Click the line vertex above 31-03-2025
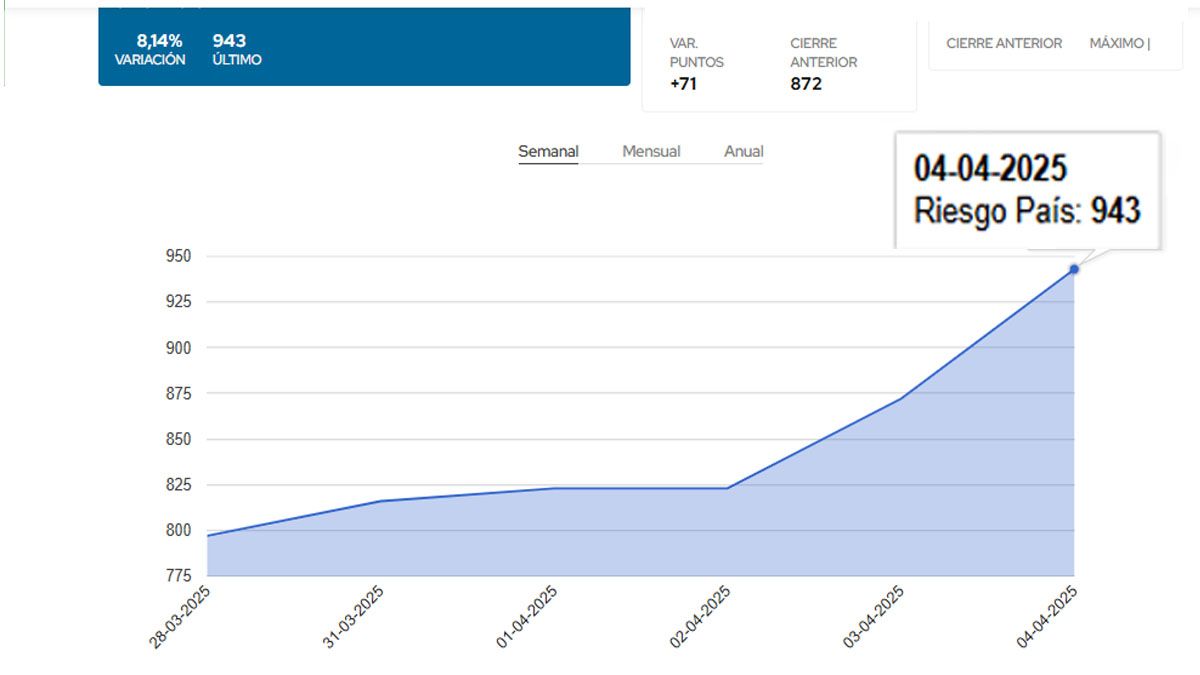This screenshot has height=675, width=1200. 381,501
